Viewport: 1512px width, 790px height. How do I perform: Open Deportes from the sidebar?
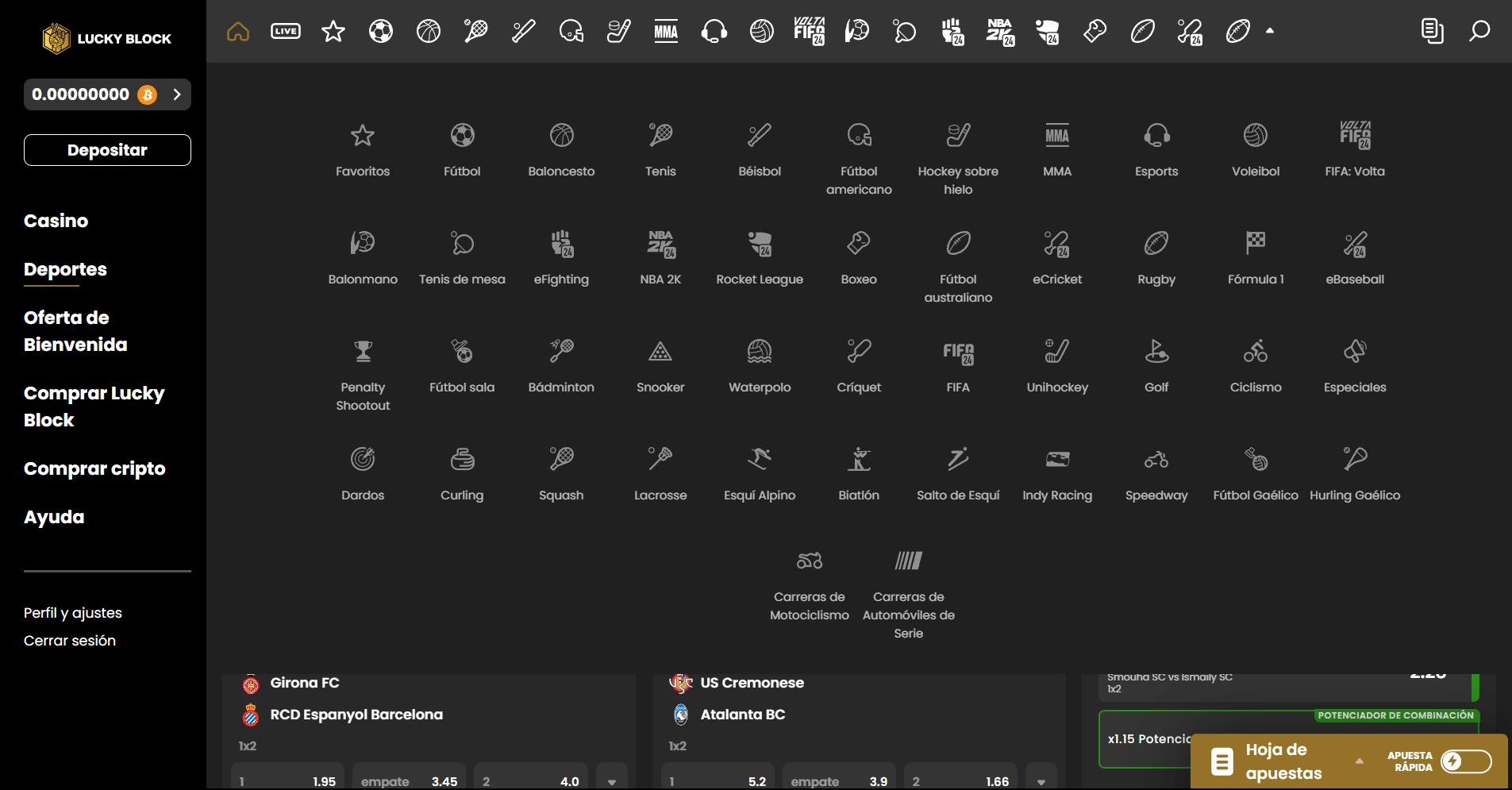click(65, 269)
